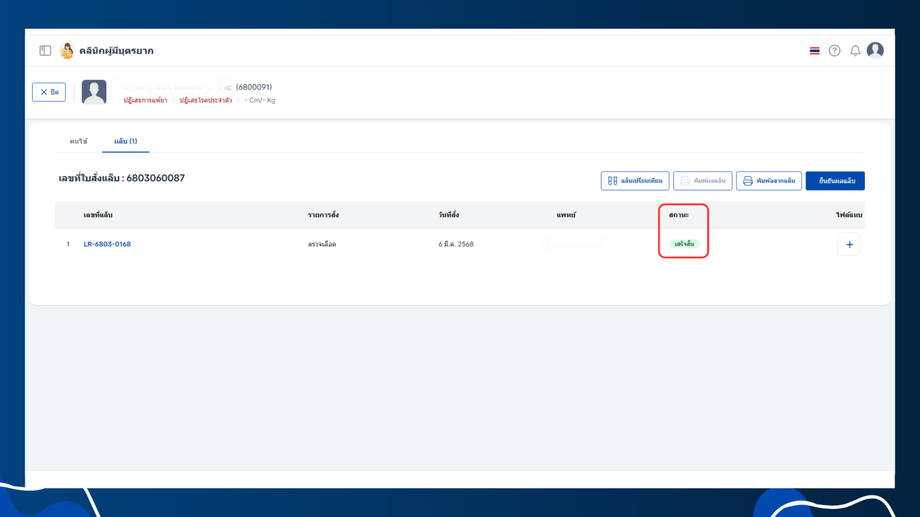Click the patient avatar picture

coord(94,92)
